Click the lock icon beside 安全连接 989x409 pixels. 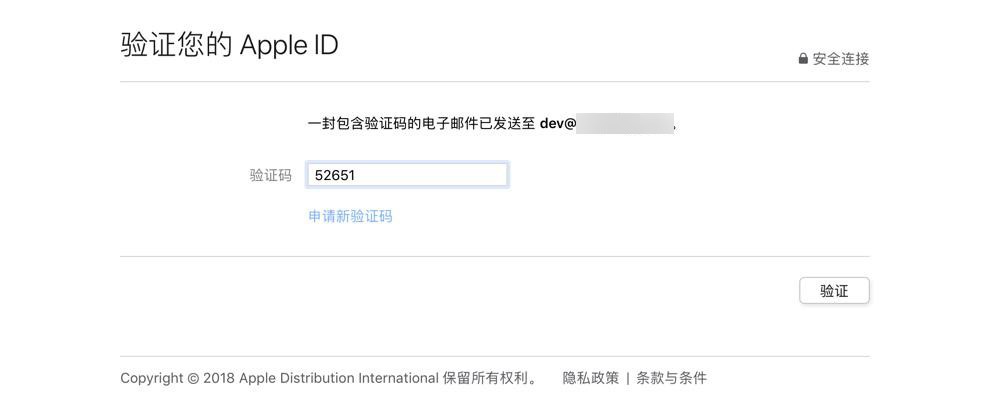click(803, 59)
